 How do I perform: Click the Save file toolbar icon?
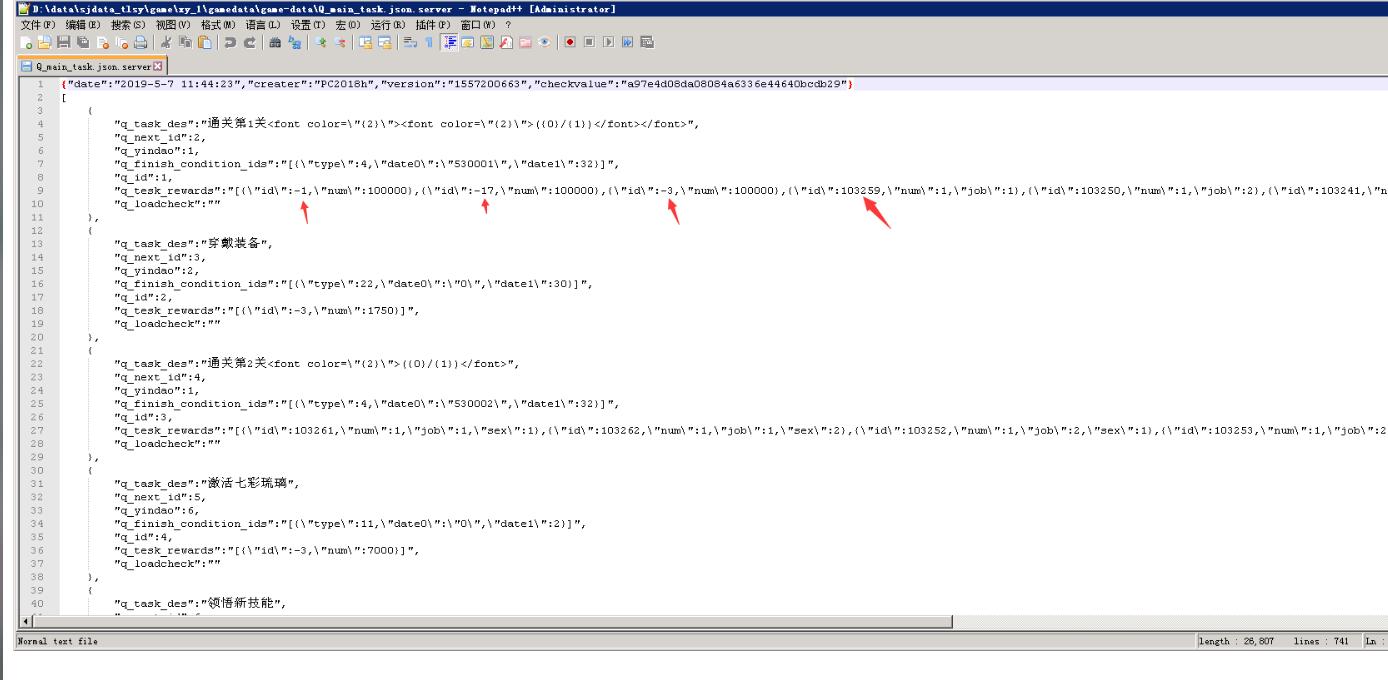pyautogui.click(x=64, y=43)
